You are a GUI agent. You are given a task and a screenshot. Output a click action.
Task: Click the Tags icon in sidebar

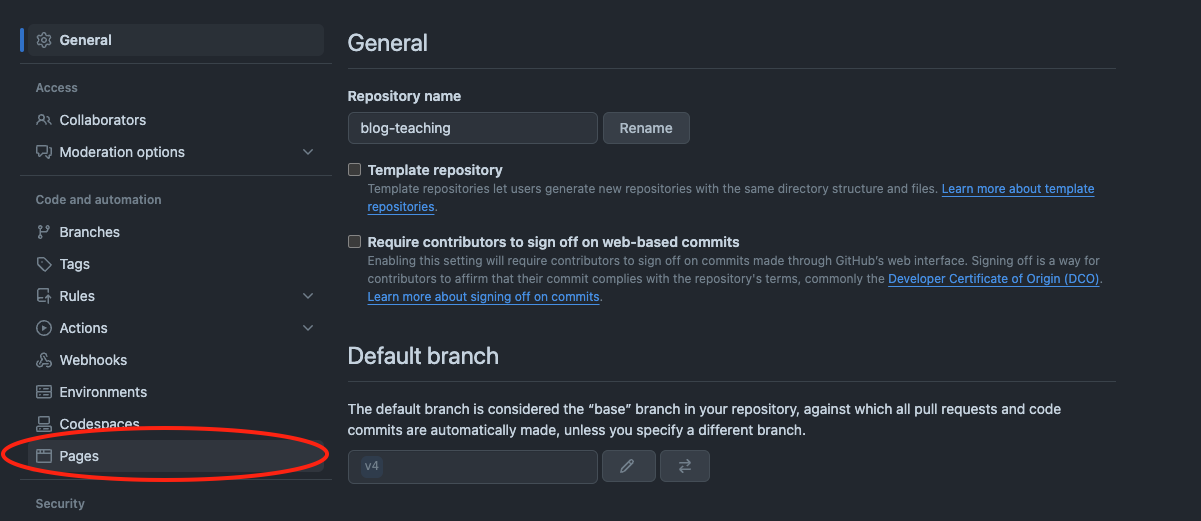click(x=44, y=264)
